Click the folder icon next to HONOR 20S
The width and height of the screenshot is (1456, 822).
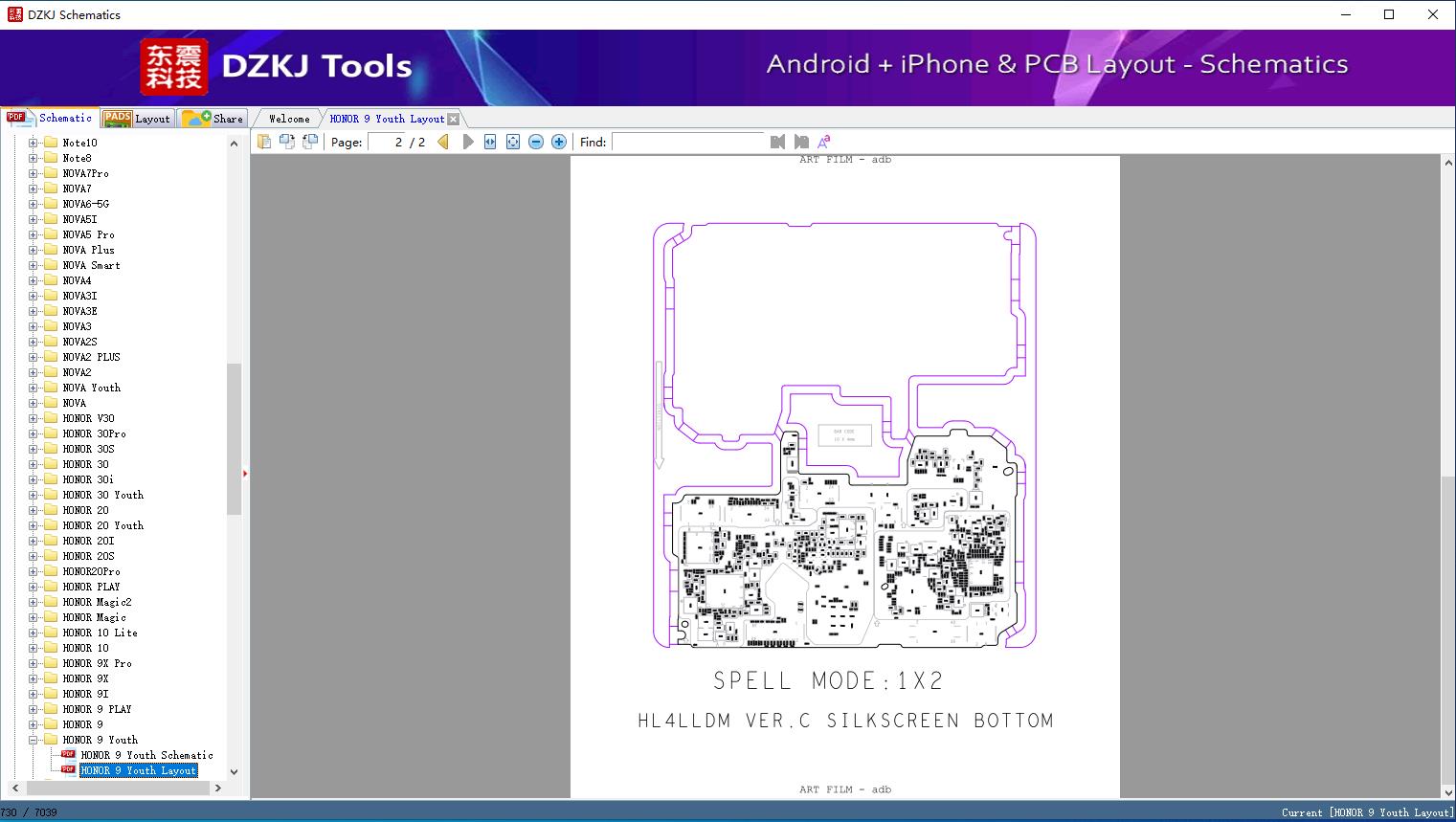click(51, 556)
